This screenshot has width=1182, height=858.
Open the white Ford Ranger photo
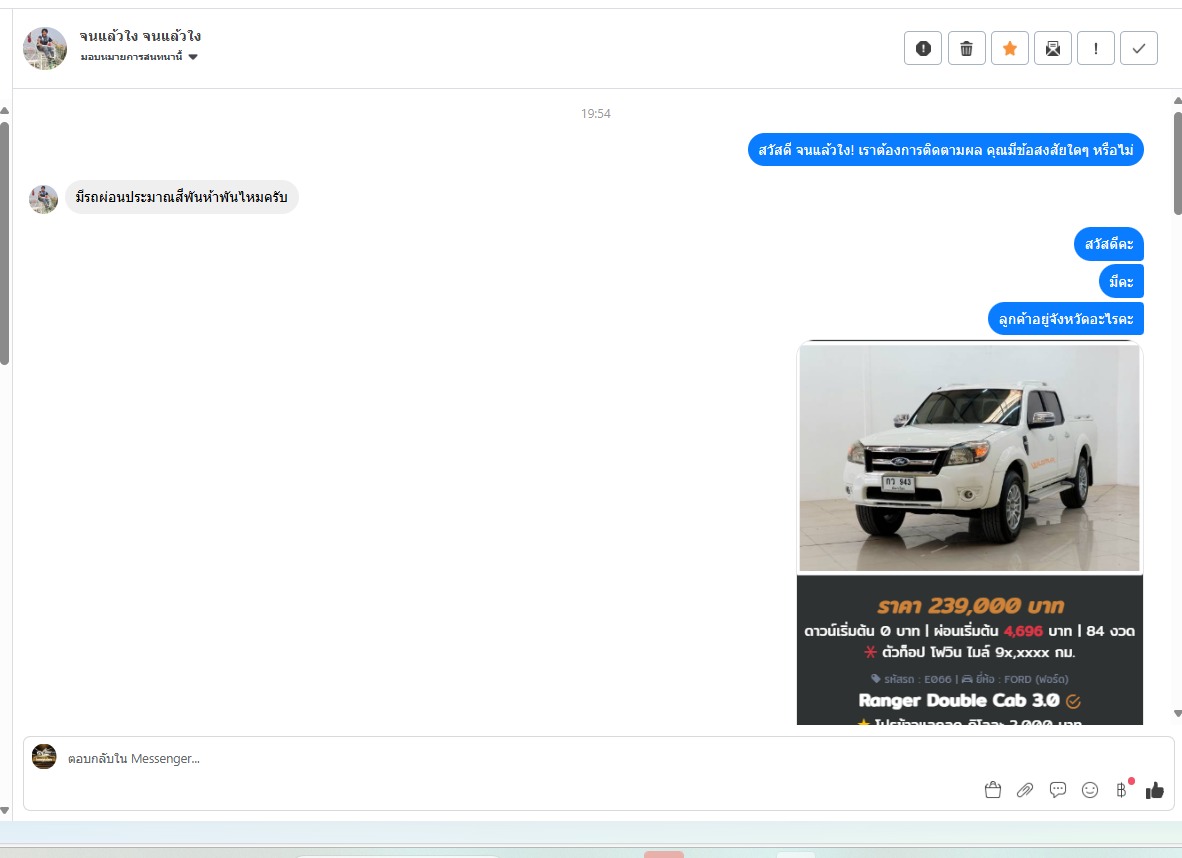click(x=969, y=458)
